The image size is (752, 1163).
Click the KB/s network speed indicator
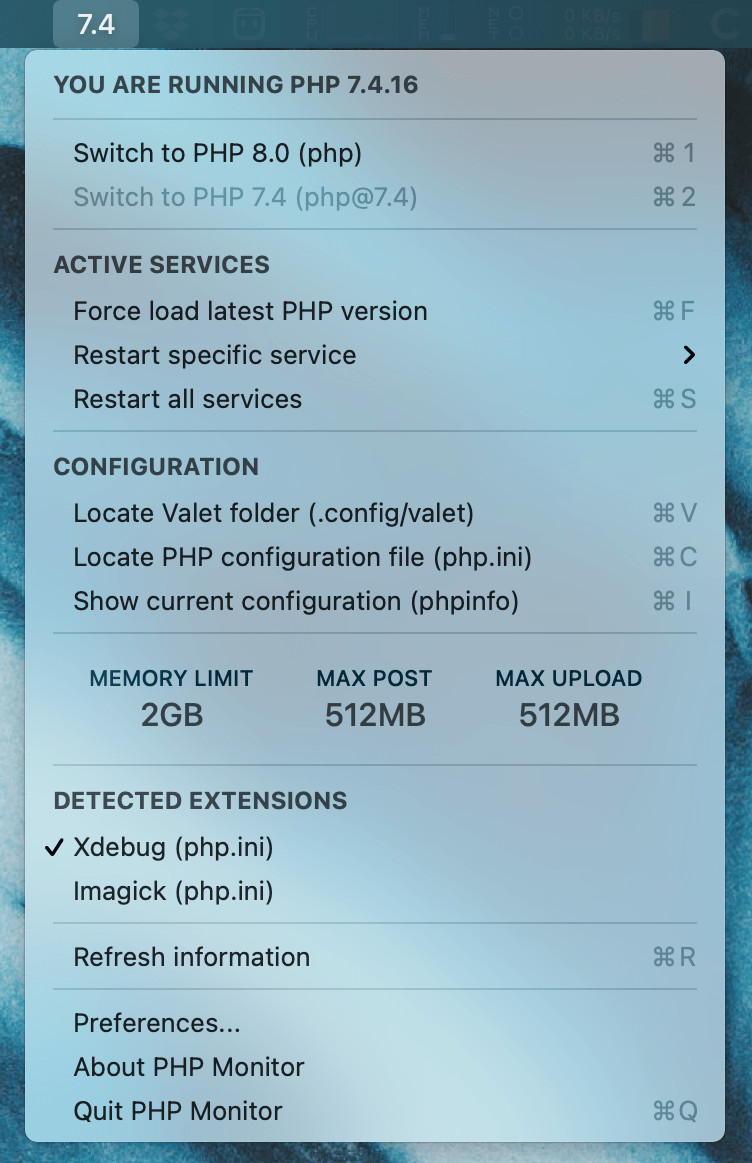pyautogui.click(x=591, y=24)
